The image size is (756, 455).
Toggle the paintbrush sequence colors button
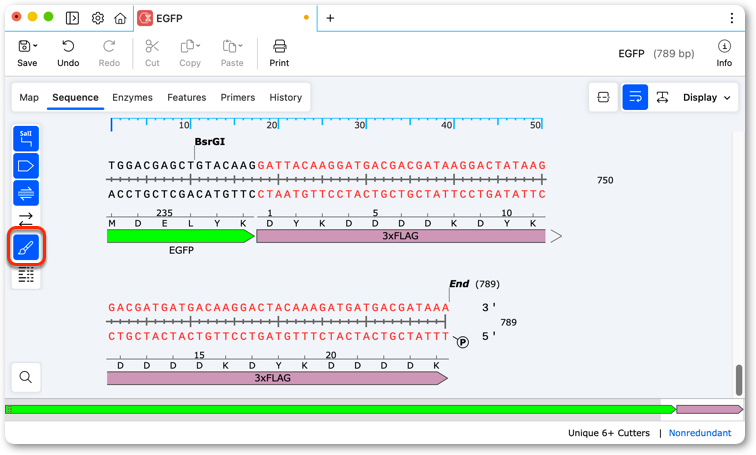26,247
